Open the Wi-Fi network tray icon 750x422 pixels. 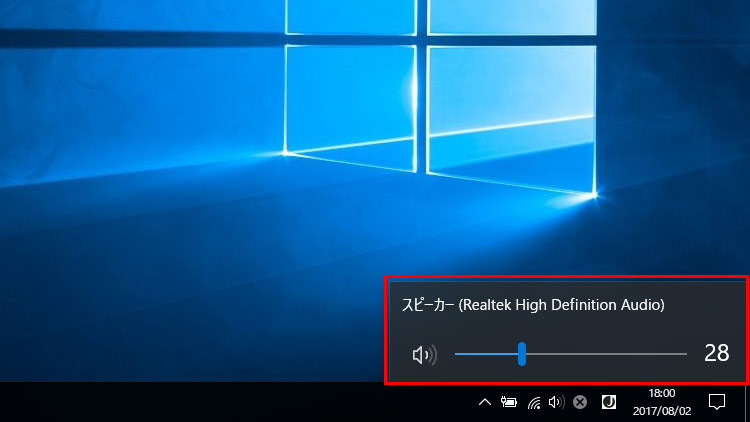tap(534, 402)
